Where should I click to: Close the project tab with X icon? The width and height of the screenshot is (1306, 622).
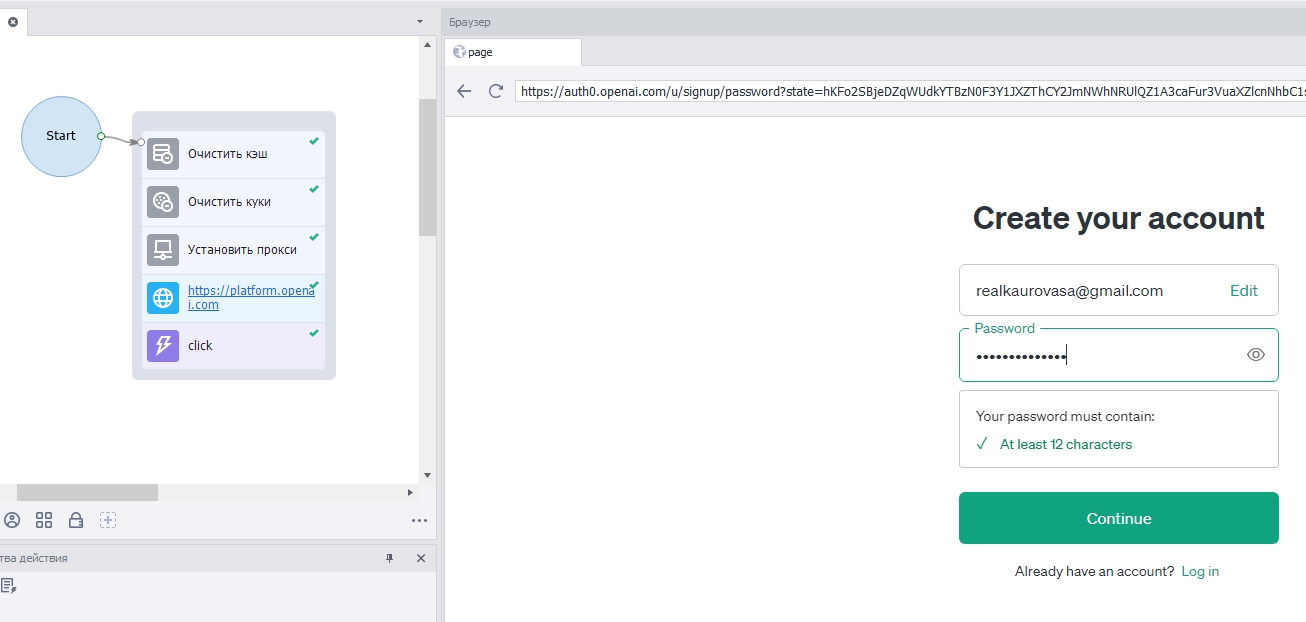13,21
